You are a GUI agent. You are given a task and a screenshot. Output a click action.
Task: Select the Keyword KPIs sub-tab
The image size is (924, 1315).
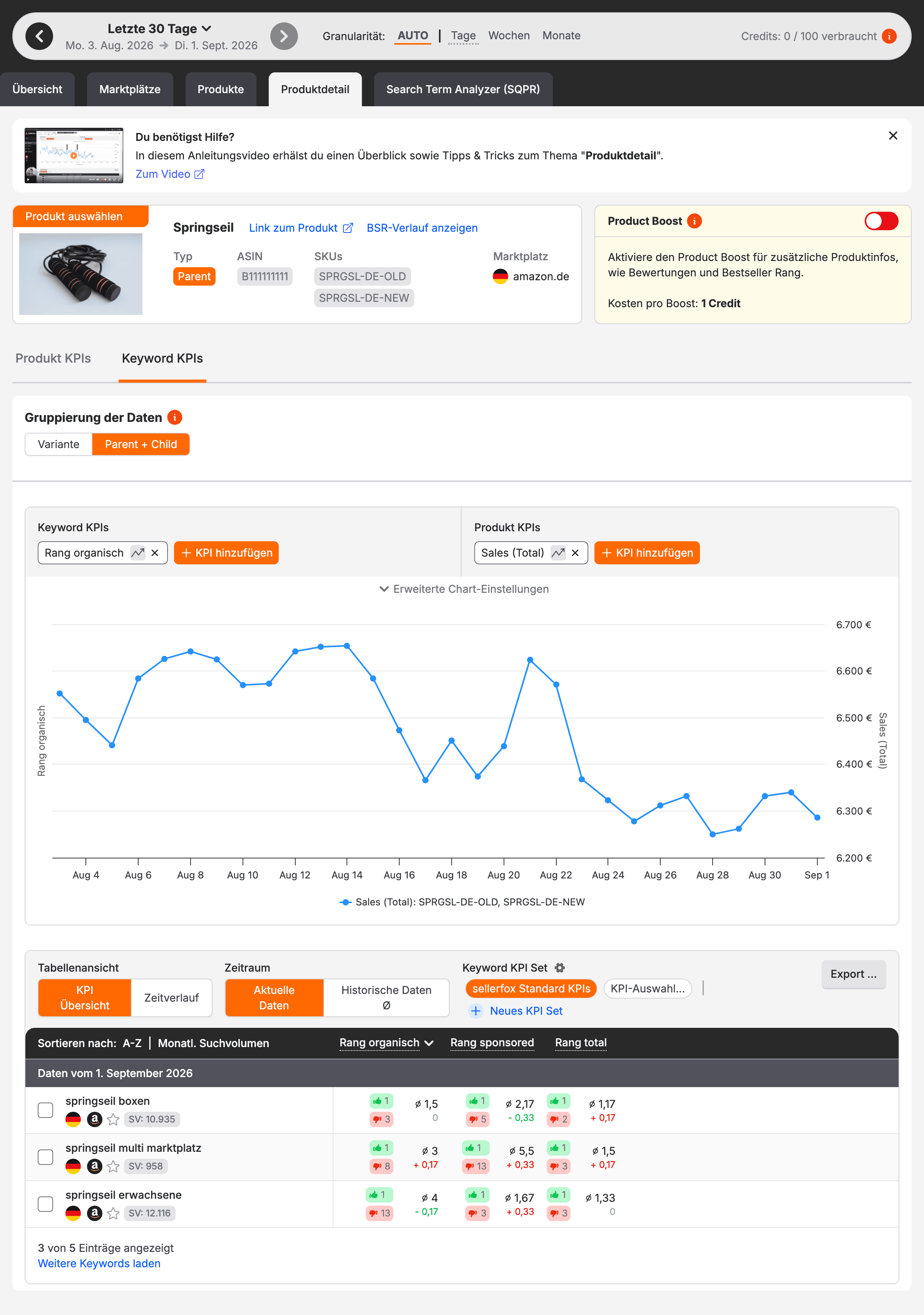[162, 358]
